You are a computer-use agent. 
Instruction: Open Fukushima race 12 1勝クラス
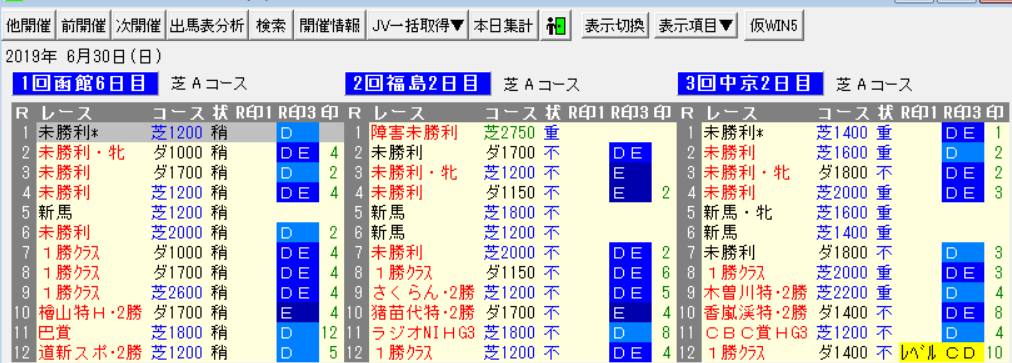click(403, 353)
